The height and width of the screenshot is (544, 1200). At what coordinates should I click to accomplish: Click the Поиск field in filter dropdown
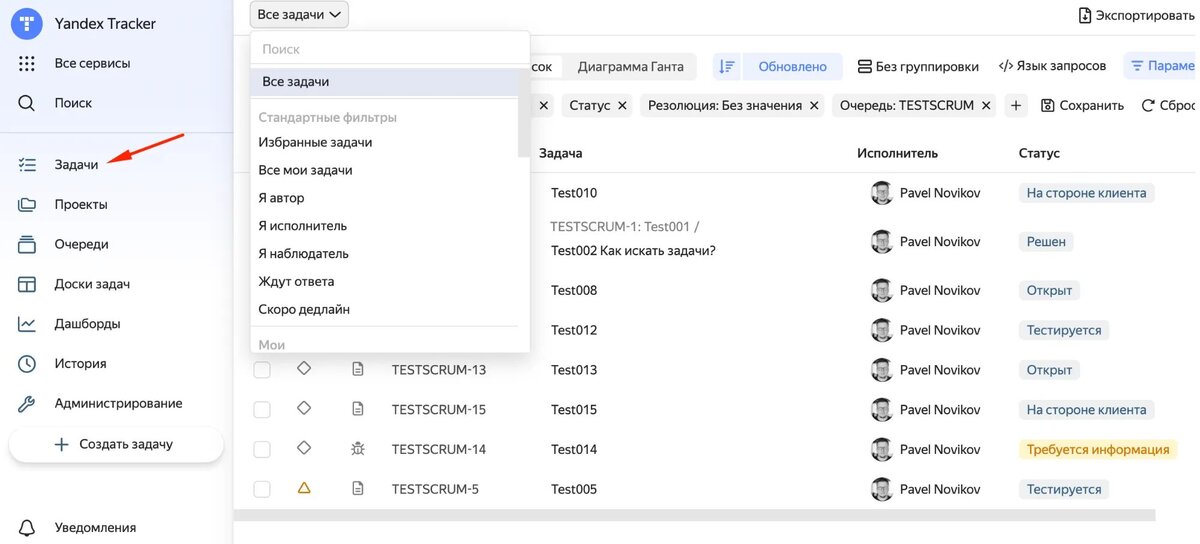(390, 49)
